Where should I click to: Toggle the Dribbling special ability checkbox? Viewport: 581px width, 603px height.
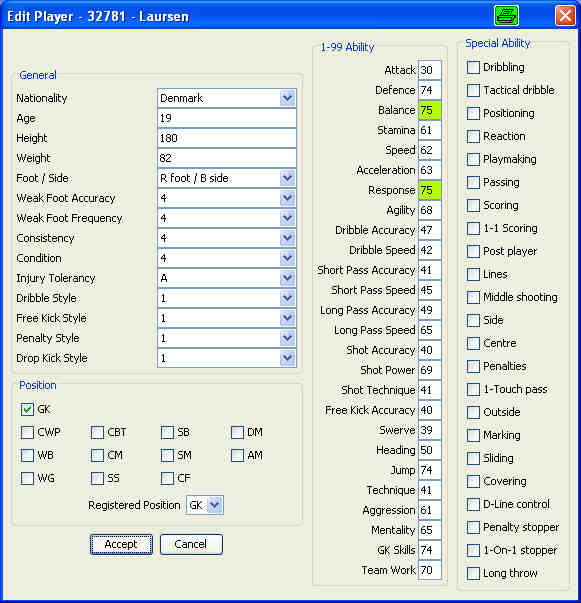473,67
